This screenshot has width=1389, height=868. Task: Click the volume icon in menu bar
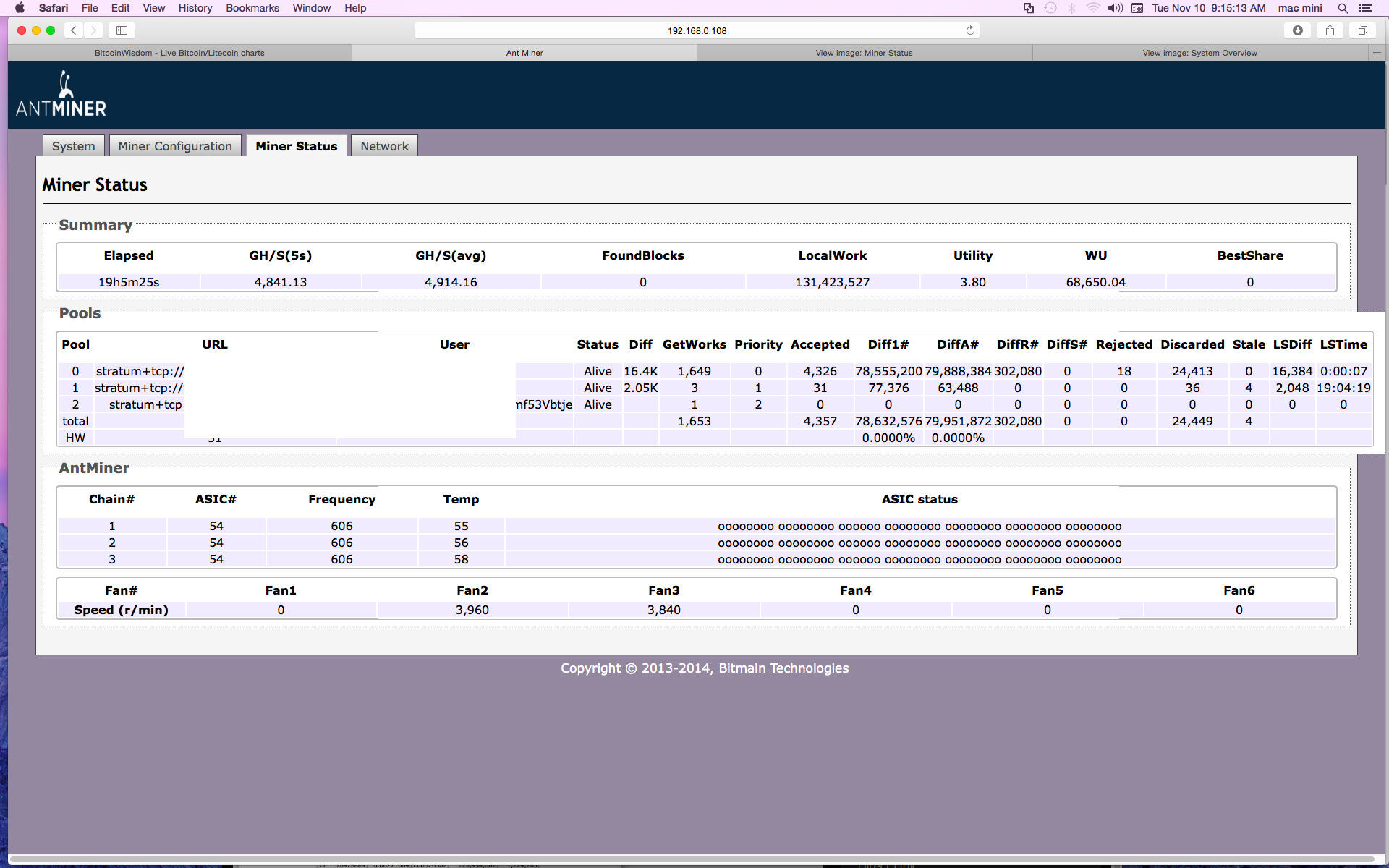(x=1115, y=8)
